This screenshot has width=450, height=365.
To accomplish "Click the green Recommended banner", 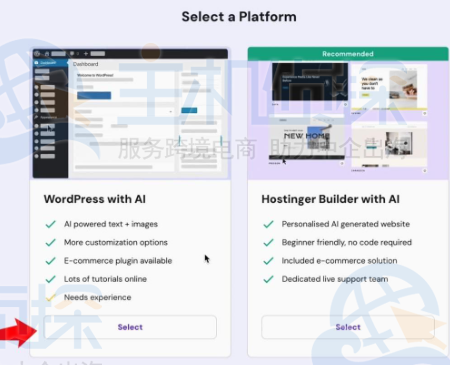I will coord(348,54).
